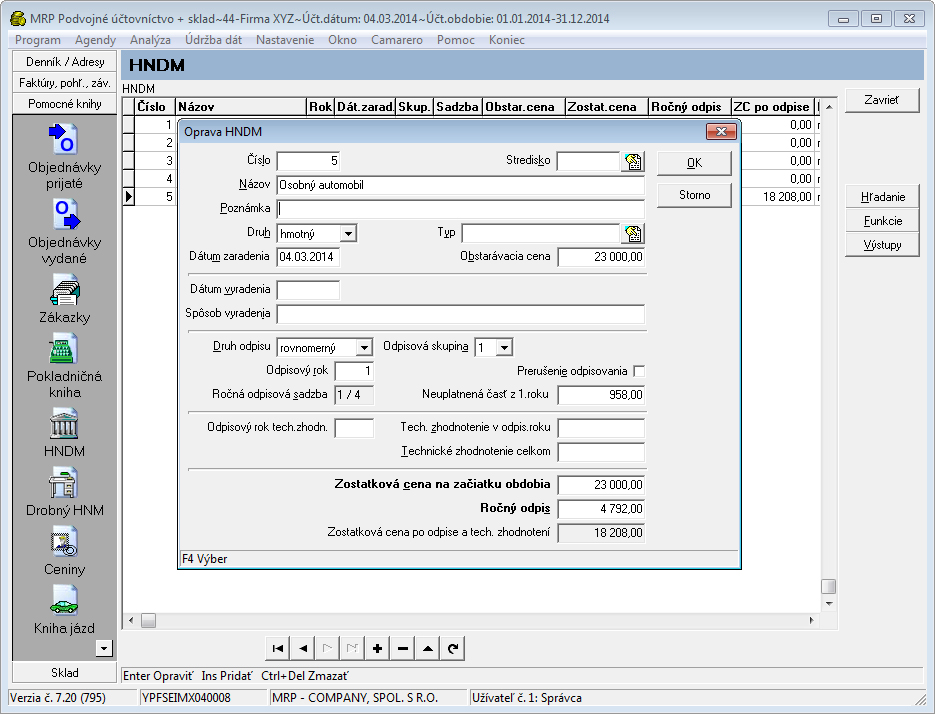Add a new record with plus

point(377,648)
